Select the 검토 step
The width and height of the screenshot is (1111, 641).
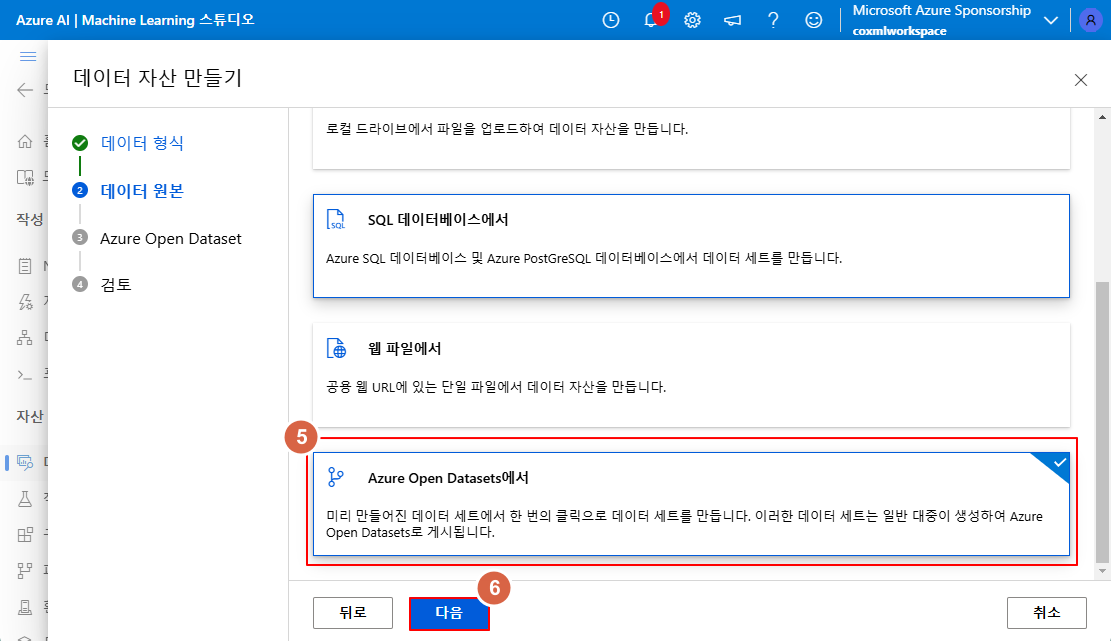tap(115, 284)
